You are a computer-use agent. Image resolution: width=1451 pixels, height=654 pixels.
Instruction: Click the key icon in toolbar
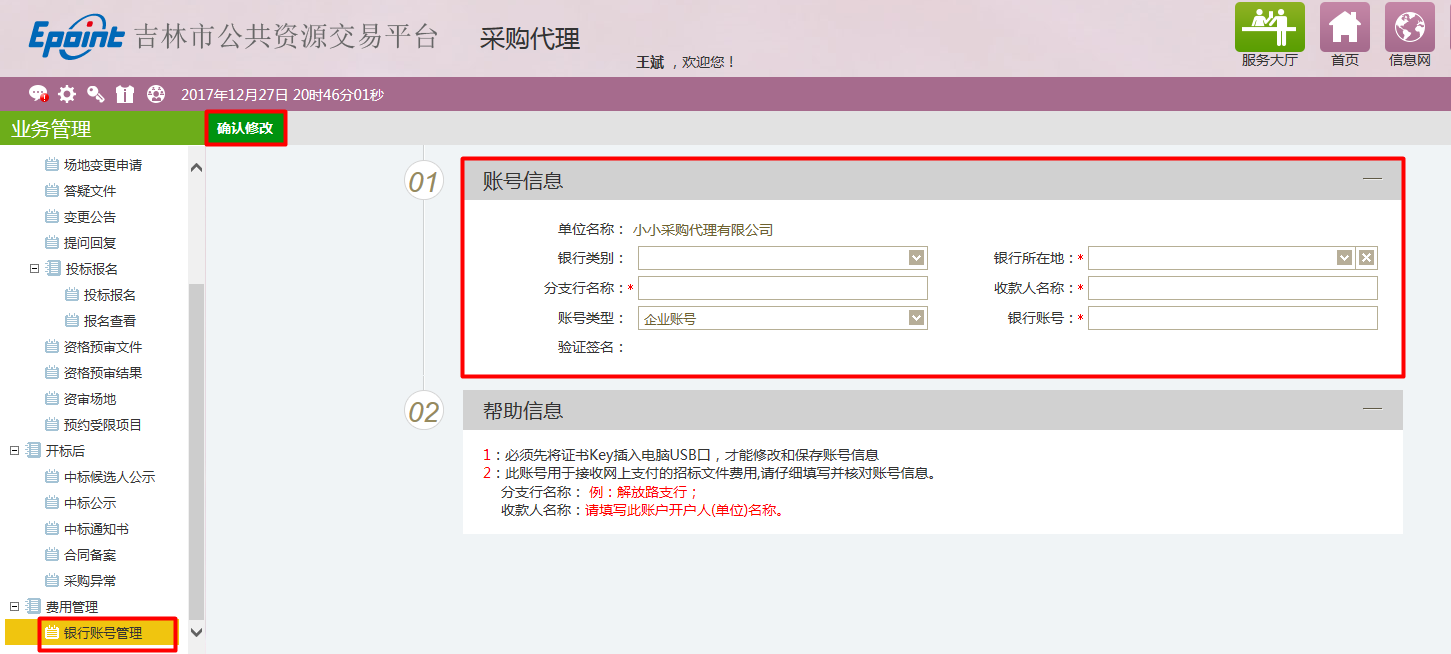[x=96, y=94]
